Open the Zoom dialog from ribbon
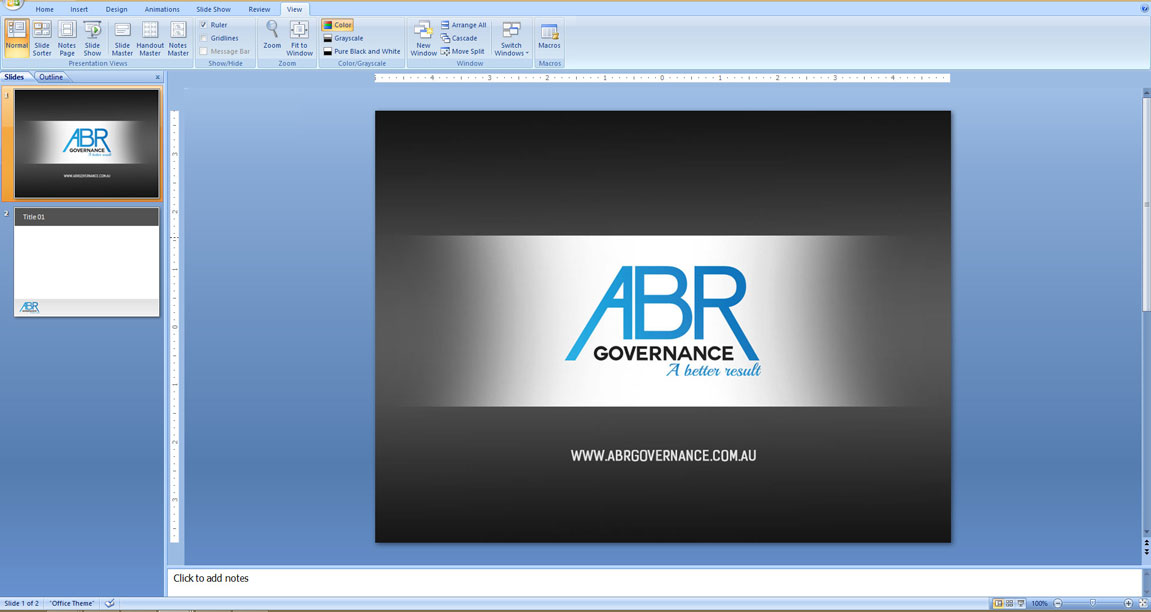The height and width of the screenshot is (612, 1151). (x=272, y=35)
